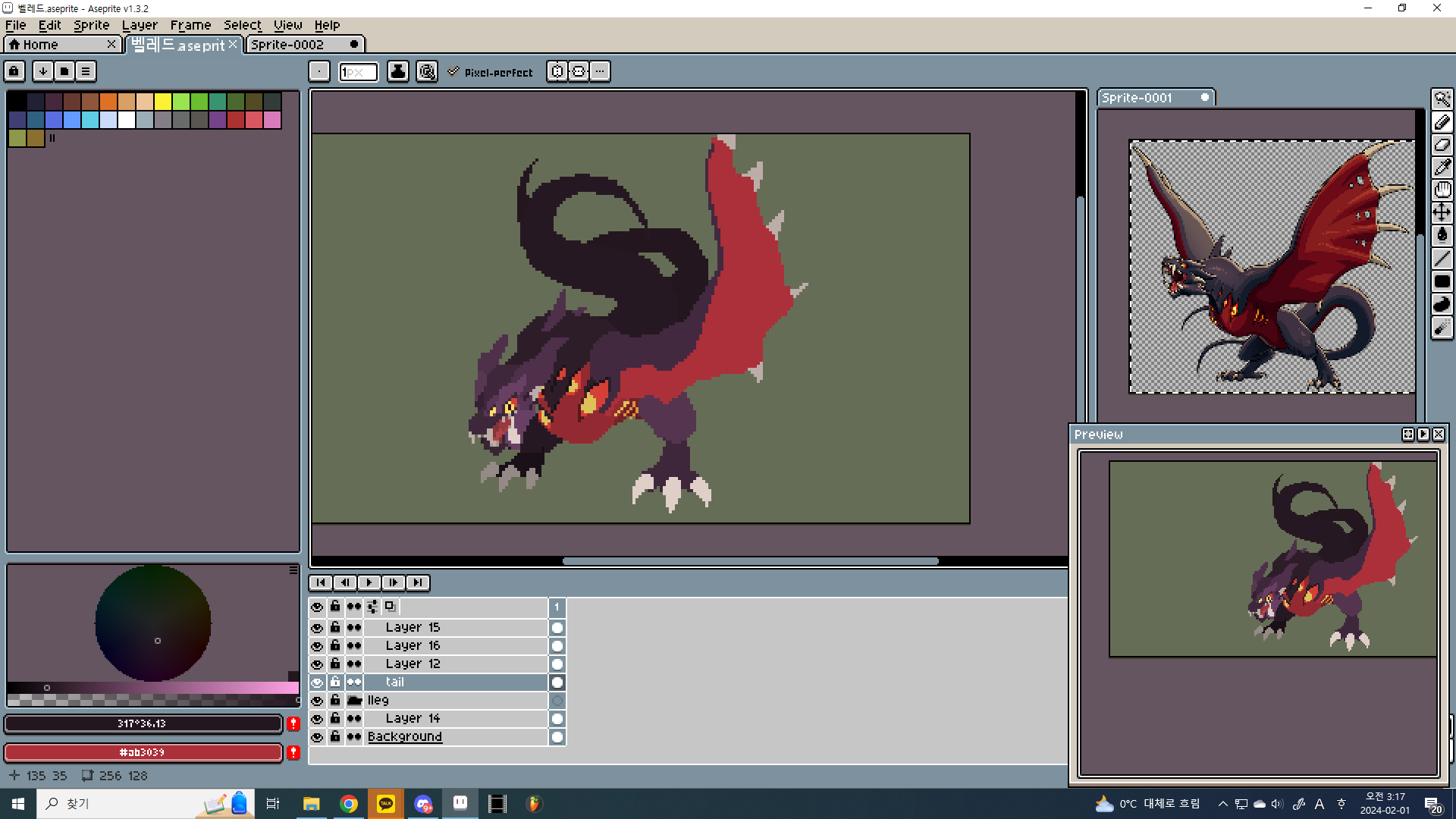Pick the yellow palette swatch
The width and height of the screenshot is (1456, 819).
click(162, 102)
